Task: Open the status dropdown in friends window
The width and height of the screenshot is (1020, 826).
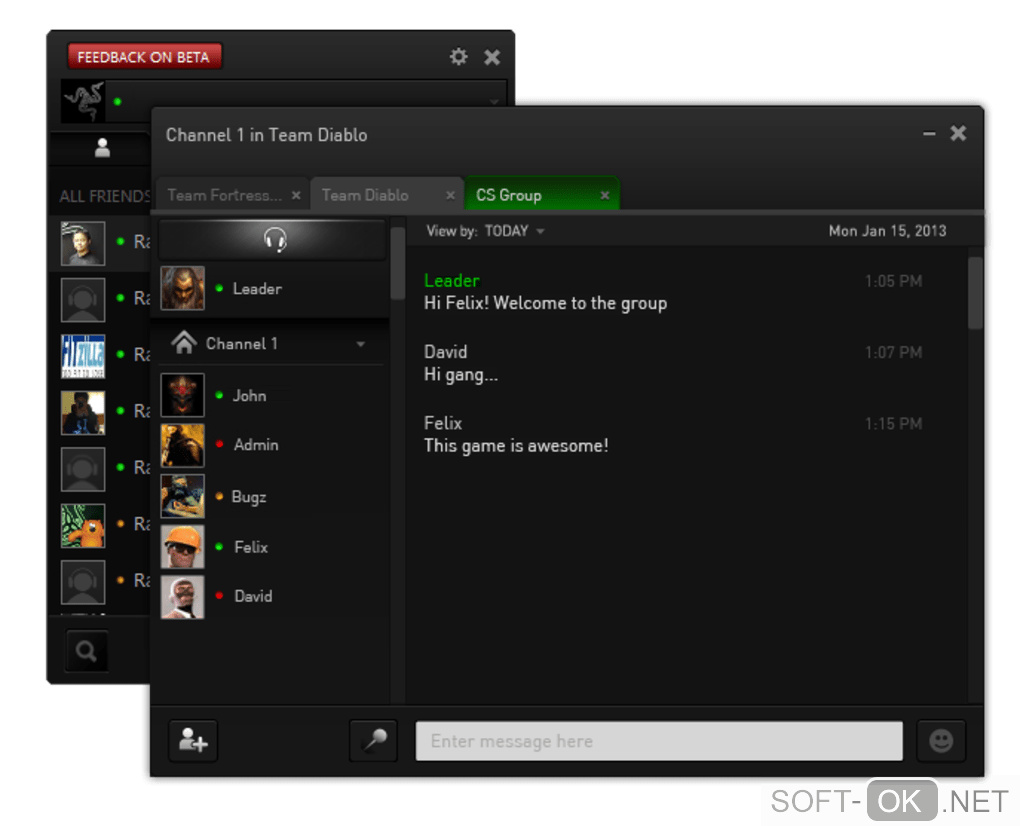Action: [x=494, y=101]
